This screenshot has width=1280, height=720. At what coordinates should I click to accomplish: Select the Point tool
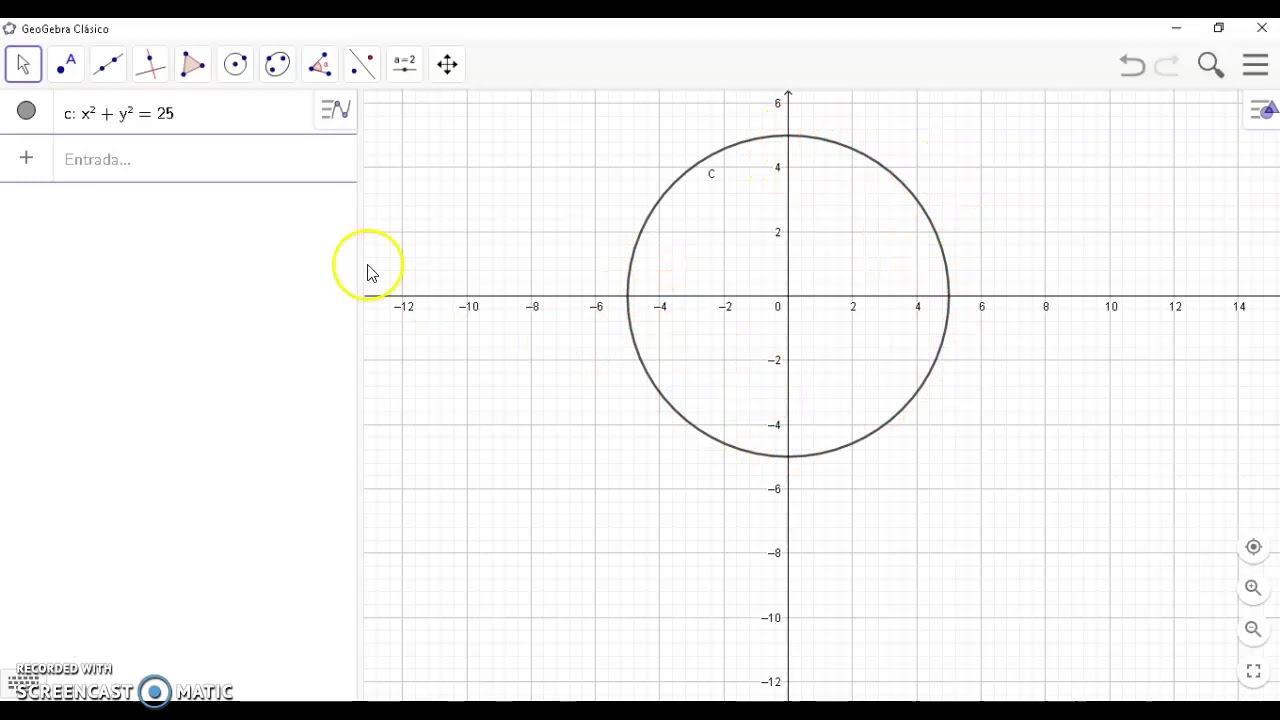(66, 65)
